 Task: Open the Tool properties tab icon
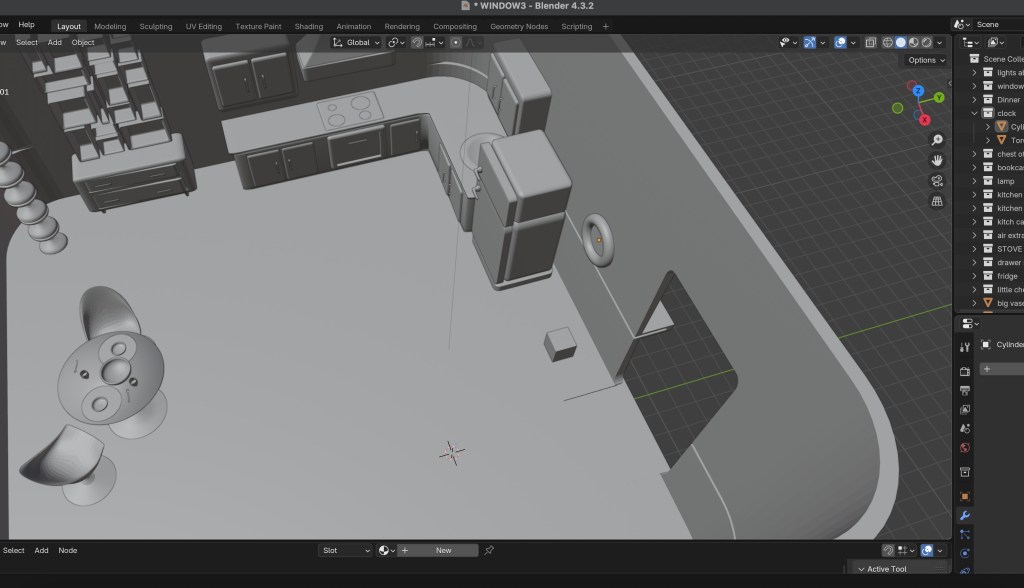[965, 347]
